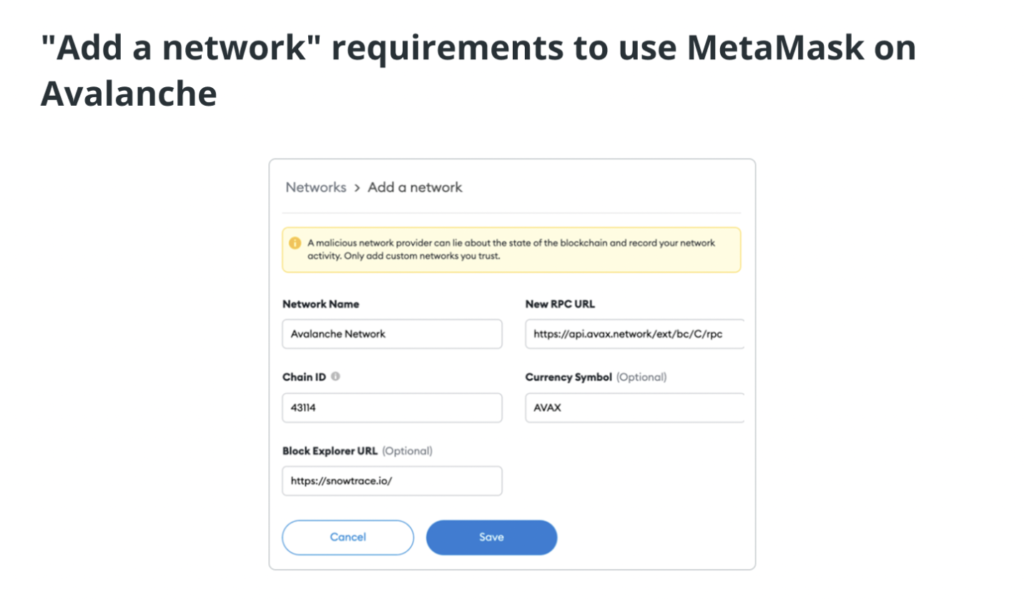
Task: Click into the Chain ID field with 43114
Action: click(392, 408)
